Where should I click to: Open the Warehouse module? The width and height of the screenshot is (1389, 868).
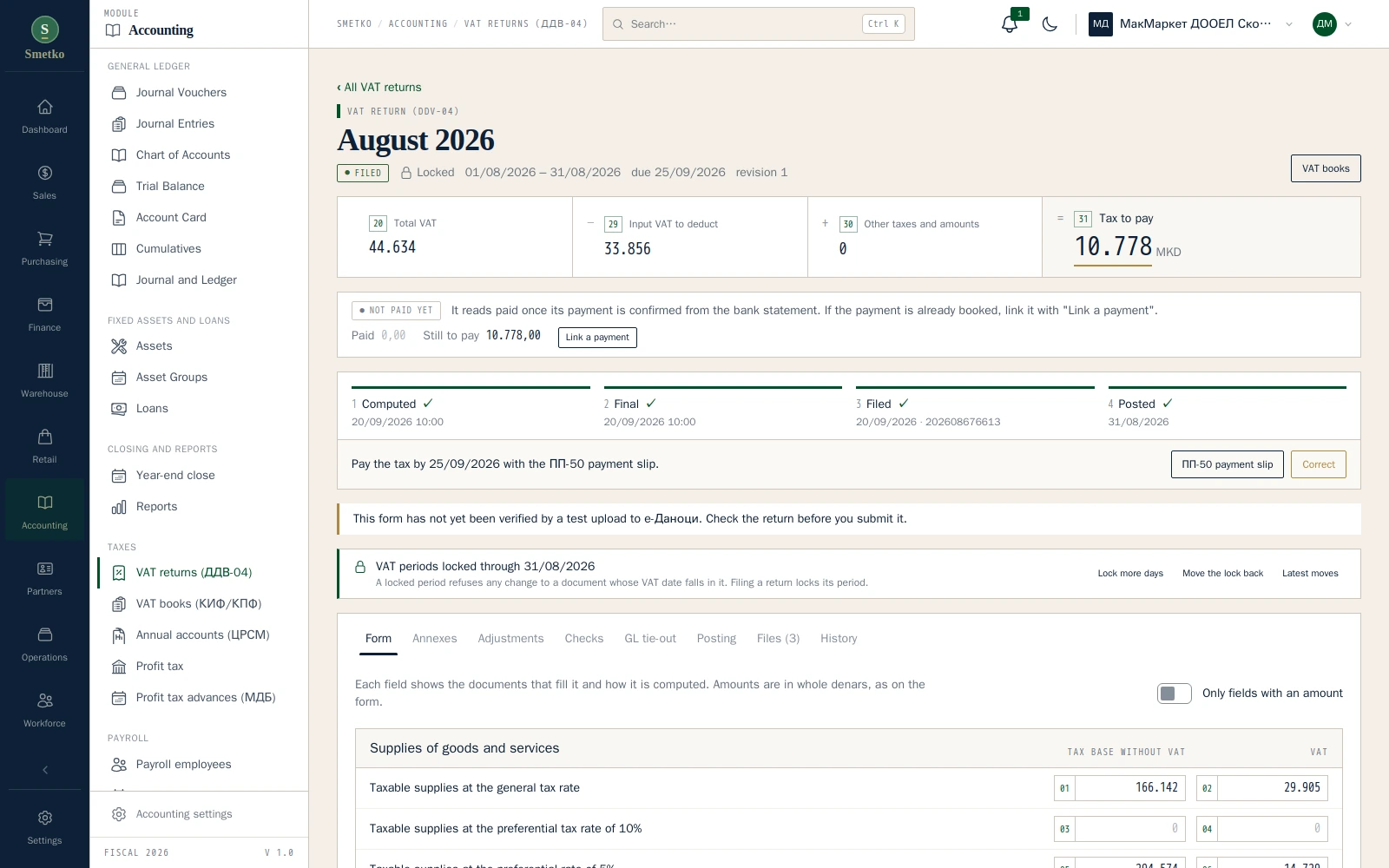[x=44, y=381]
